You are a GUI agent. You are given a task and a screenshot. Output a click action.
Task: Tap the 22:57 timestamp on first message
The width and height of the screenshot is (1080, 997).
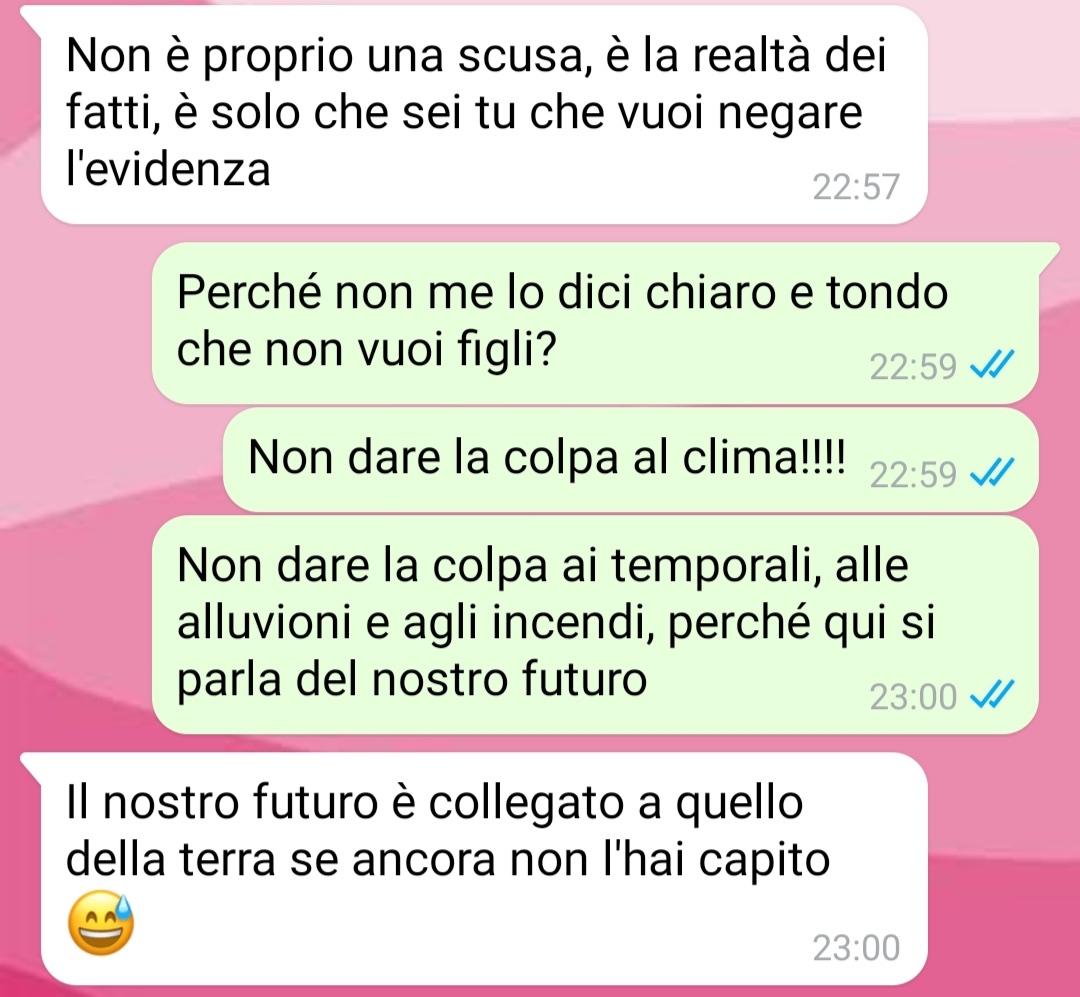[856, 187]
